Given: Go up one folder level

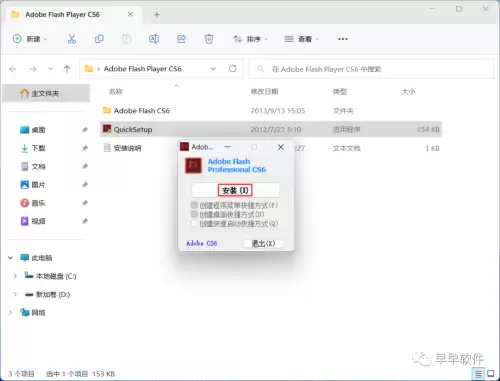Looking at the screenshot, I should coord(67,69).
